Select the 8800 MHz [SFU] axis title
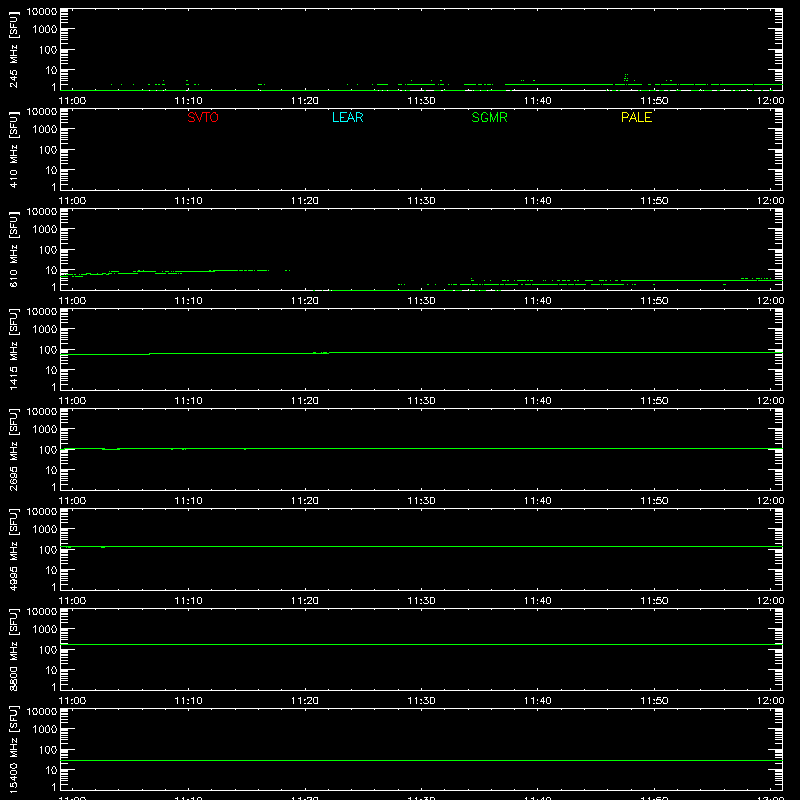Screen dimensions: 800x800 click(x=14, y=650)
